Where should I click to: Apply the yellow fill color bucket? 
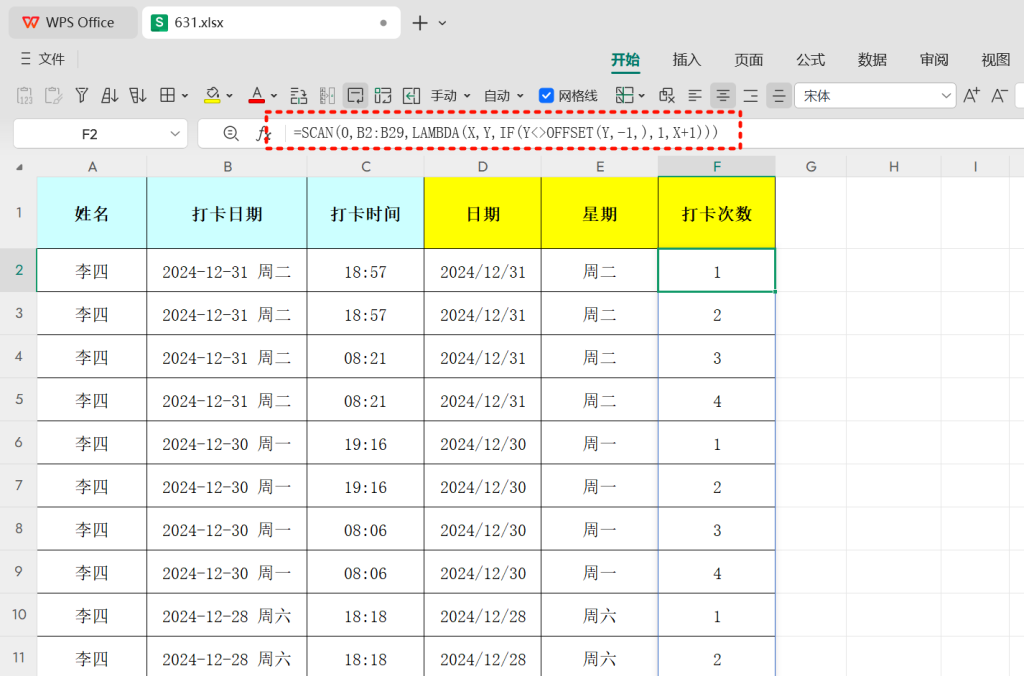pyautogui.click(x=212, y=96)
